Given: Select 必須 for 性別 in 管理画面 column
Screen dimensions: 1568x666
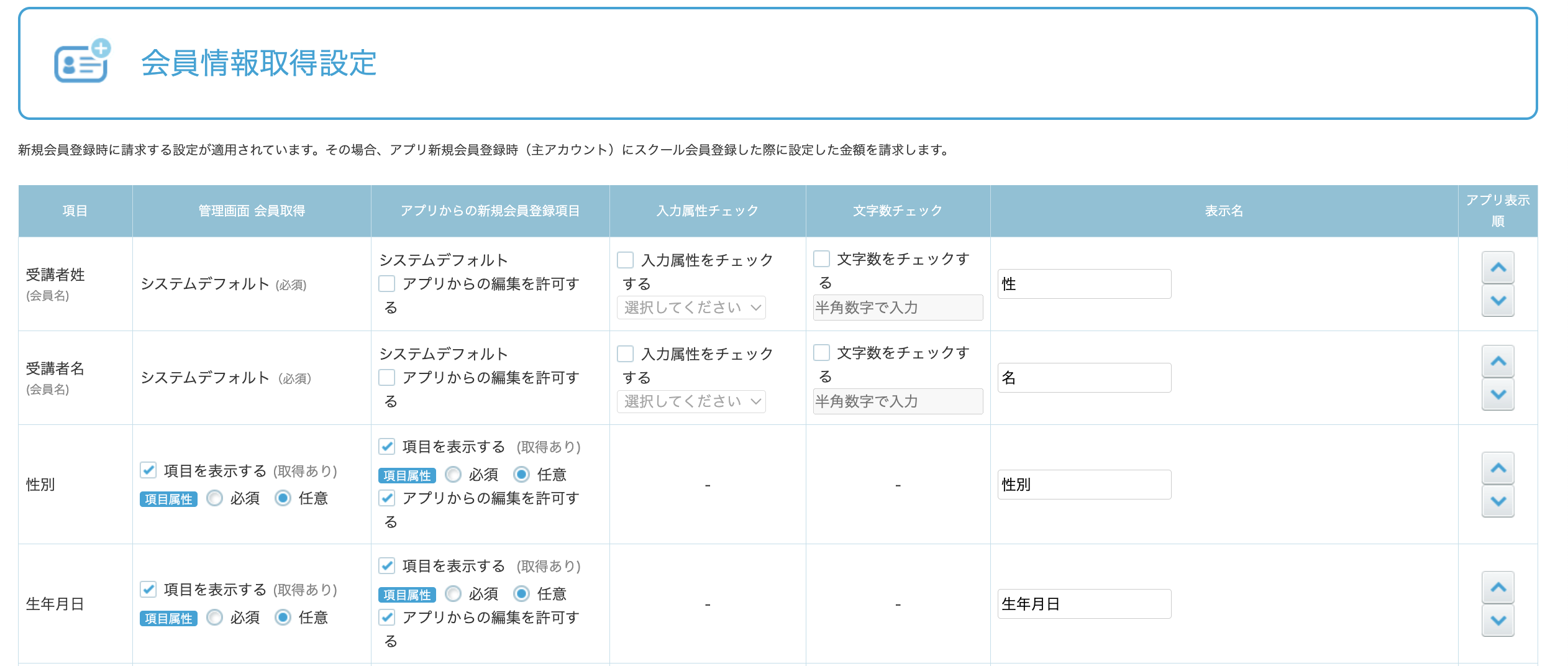Looking at the screenshot, I should [x=215, y=498].
